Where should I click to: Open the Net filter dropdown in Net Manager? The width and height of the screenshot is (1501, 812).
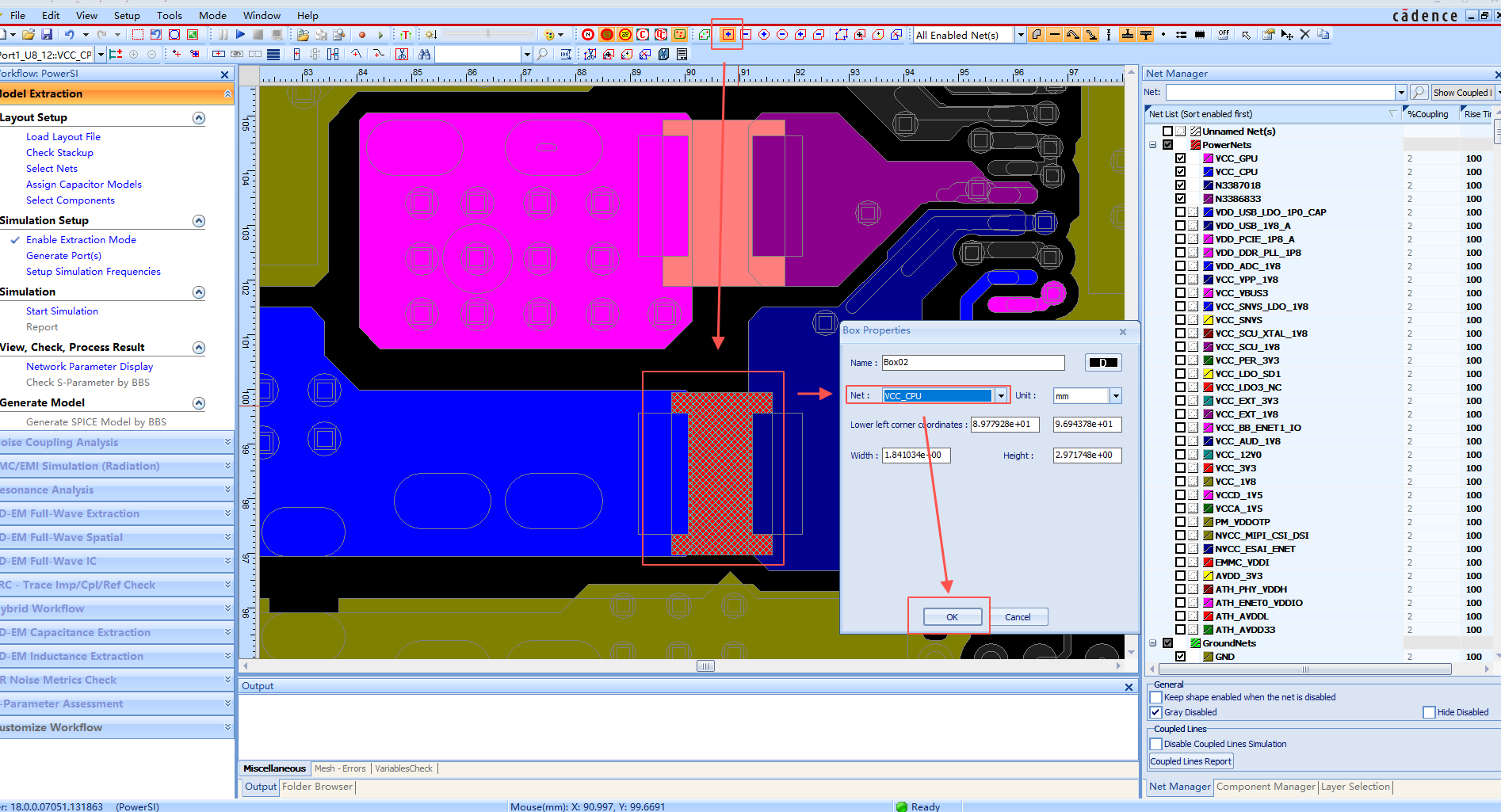(1401, 93)
